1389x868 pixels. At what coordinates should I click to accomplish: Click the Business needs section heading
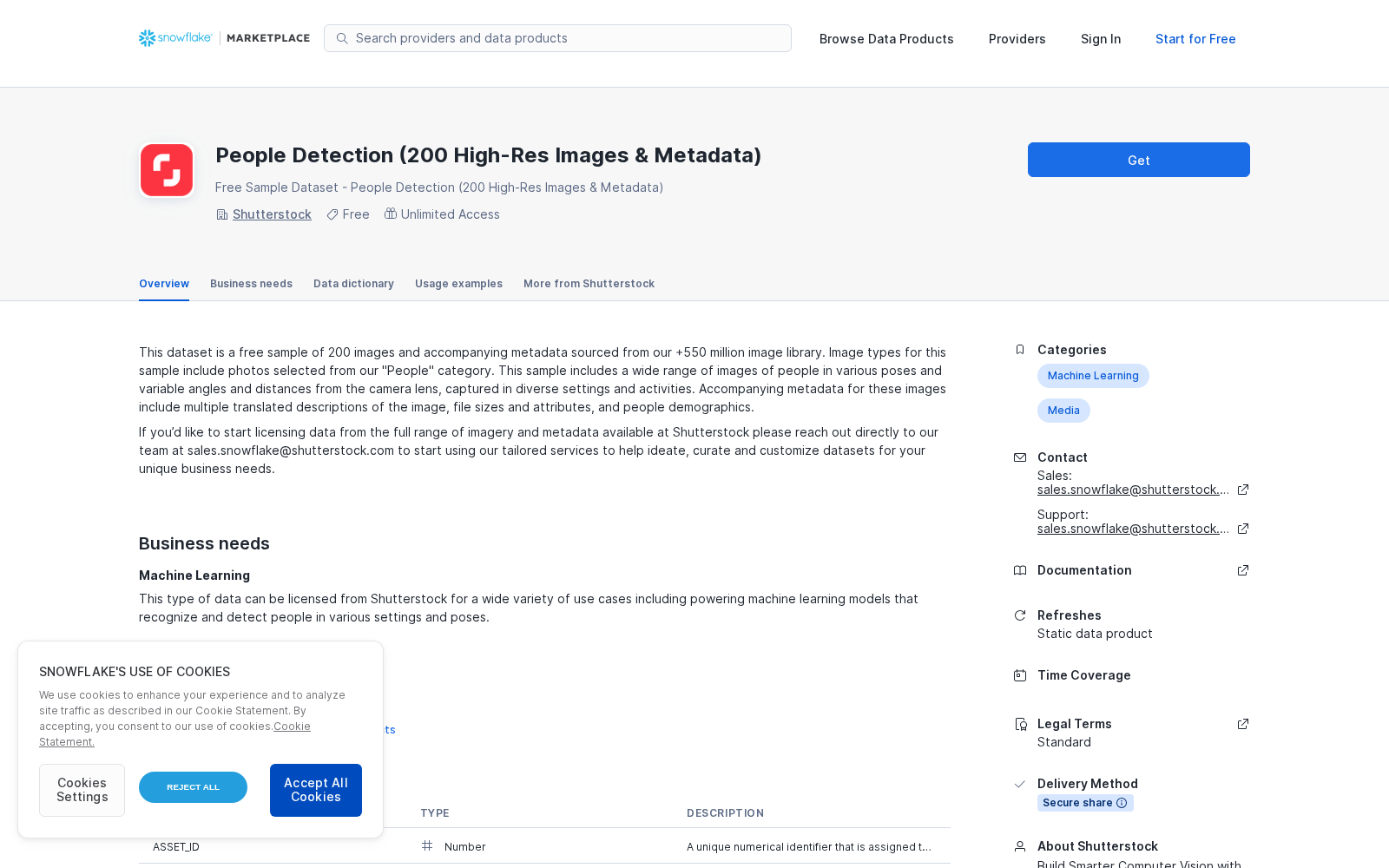(204, 543)
